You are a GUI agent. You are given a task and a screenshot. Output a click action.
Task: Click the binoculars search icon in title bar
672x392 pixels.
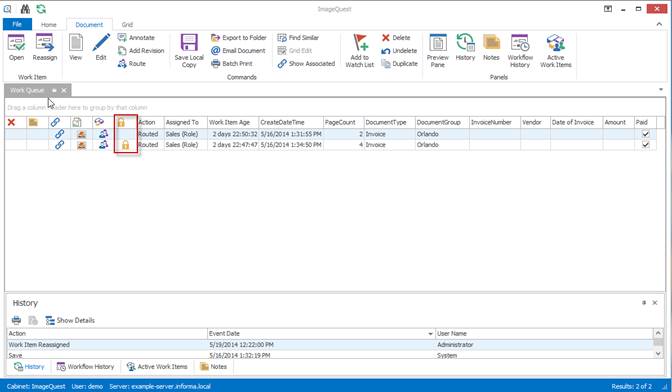click(x=25, y=9)
